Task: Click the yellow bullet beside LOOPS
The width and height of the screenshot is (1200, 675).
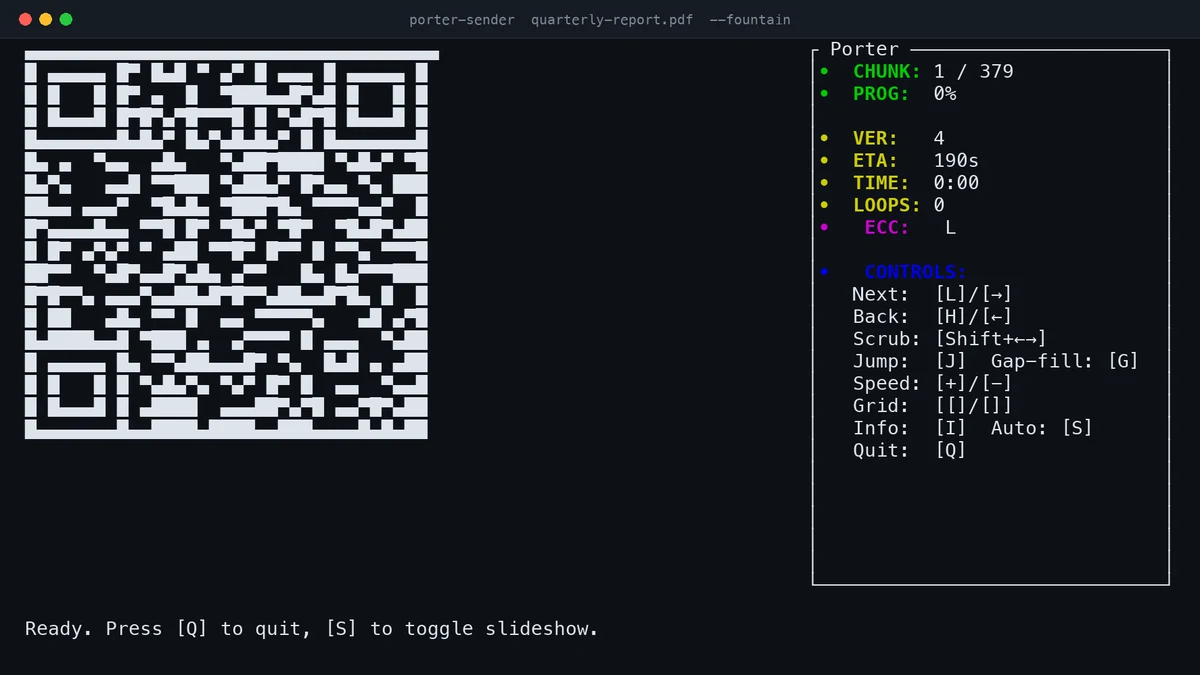Action: click(x=825, y=205)
